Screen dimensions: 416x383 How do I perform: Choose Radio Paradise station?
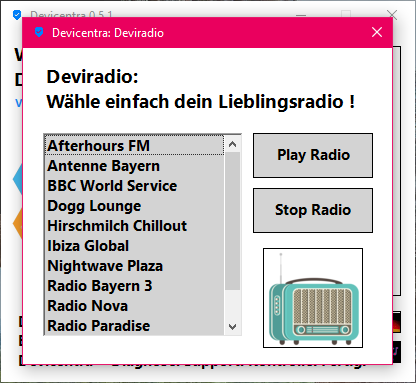pyautogui.click(x=134, y=325)
